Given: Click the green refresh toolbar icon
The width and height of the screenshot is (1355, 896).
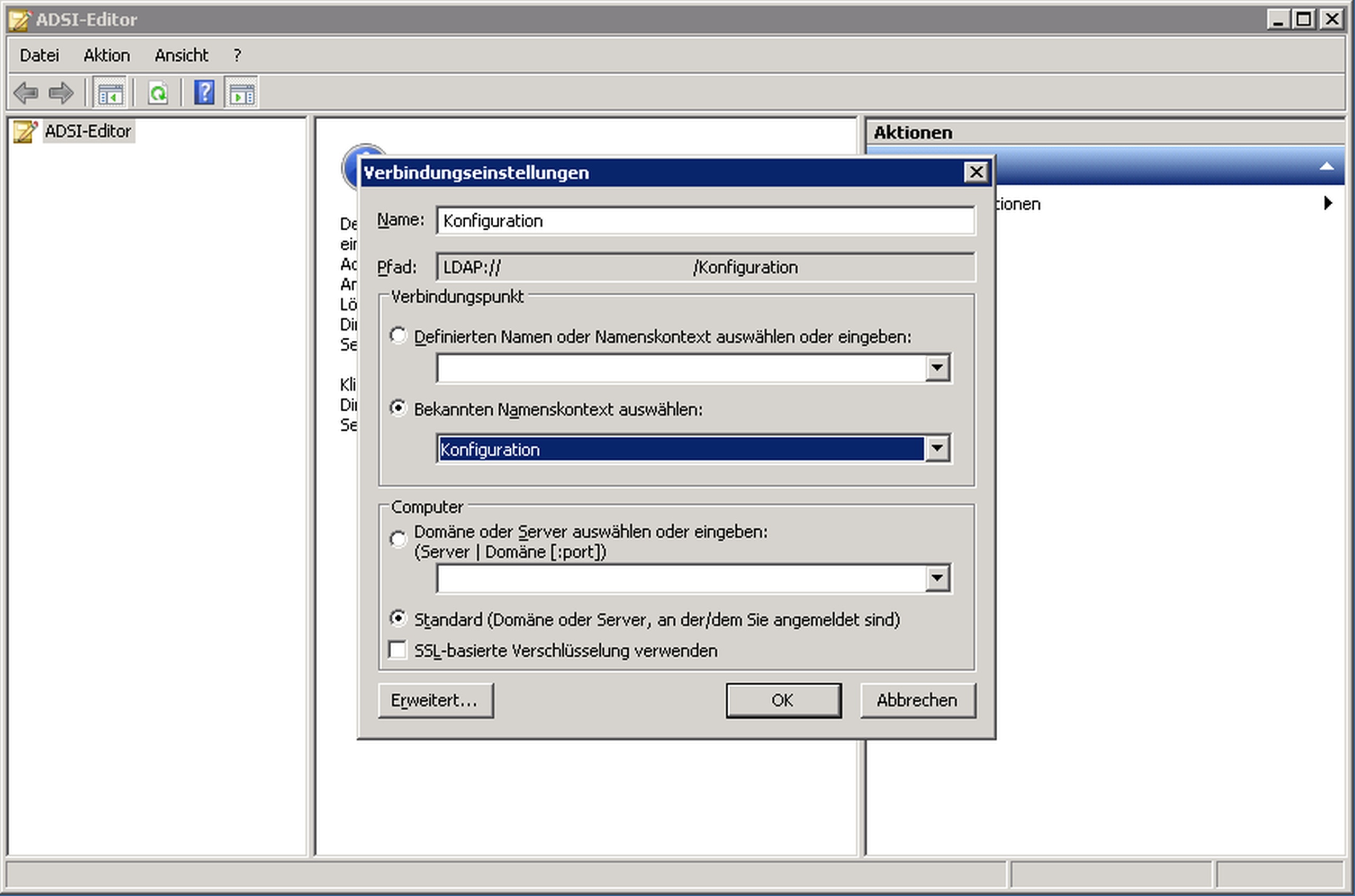Looking at the screenshot, I should 158,93.
